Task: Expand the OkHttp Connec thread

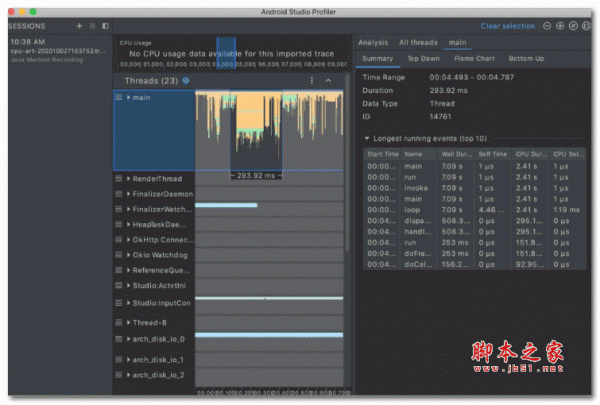Action: pos(129,240)
